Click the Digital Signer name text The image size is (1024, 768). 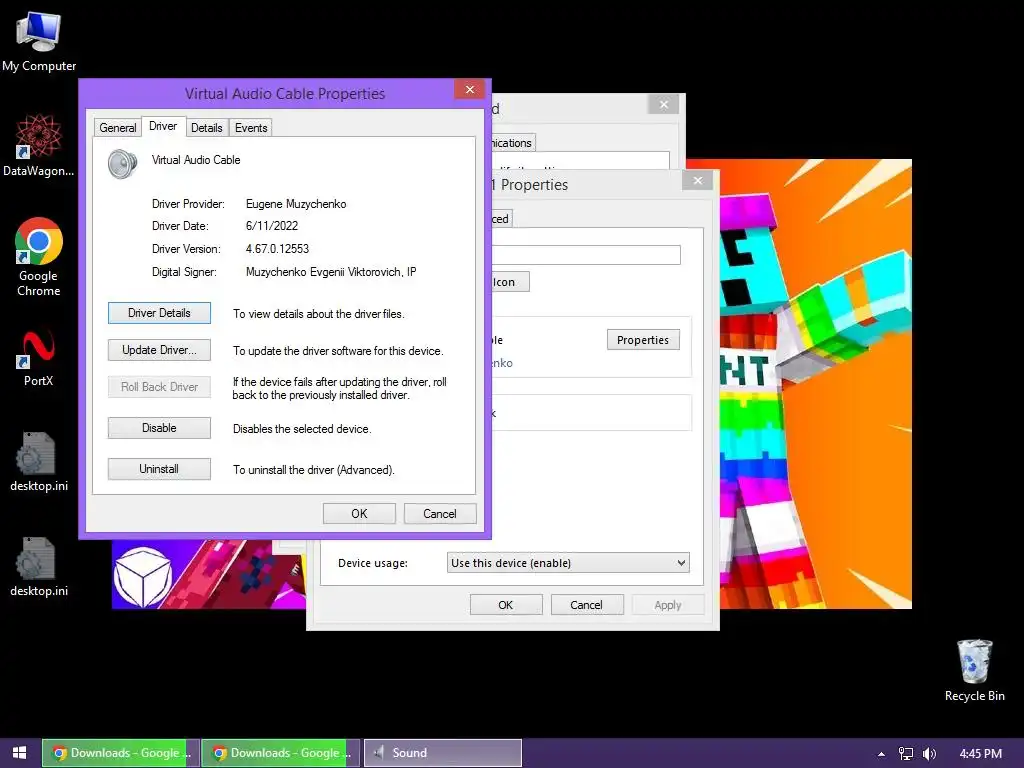tap(330, 272)
